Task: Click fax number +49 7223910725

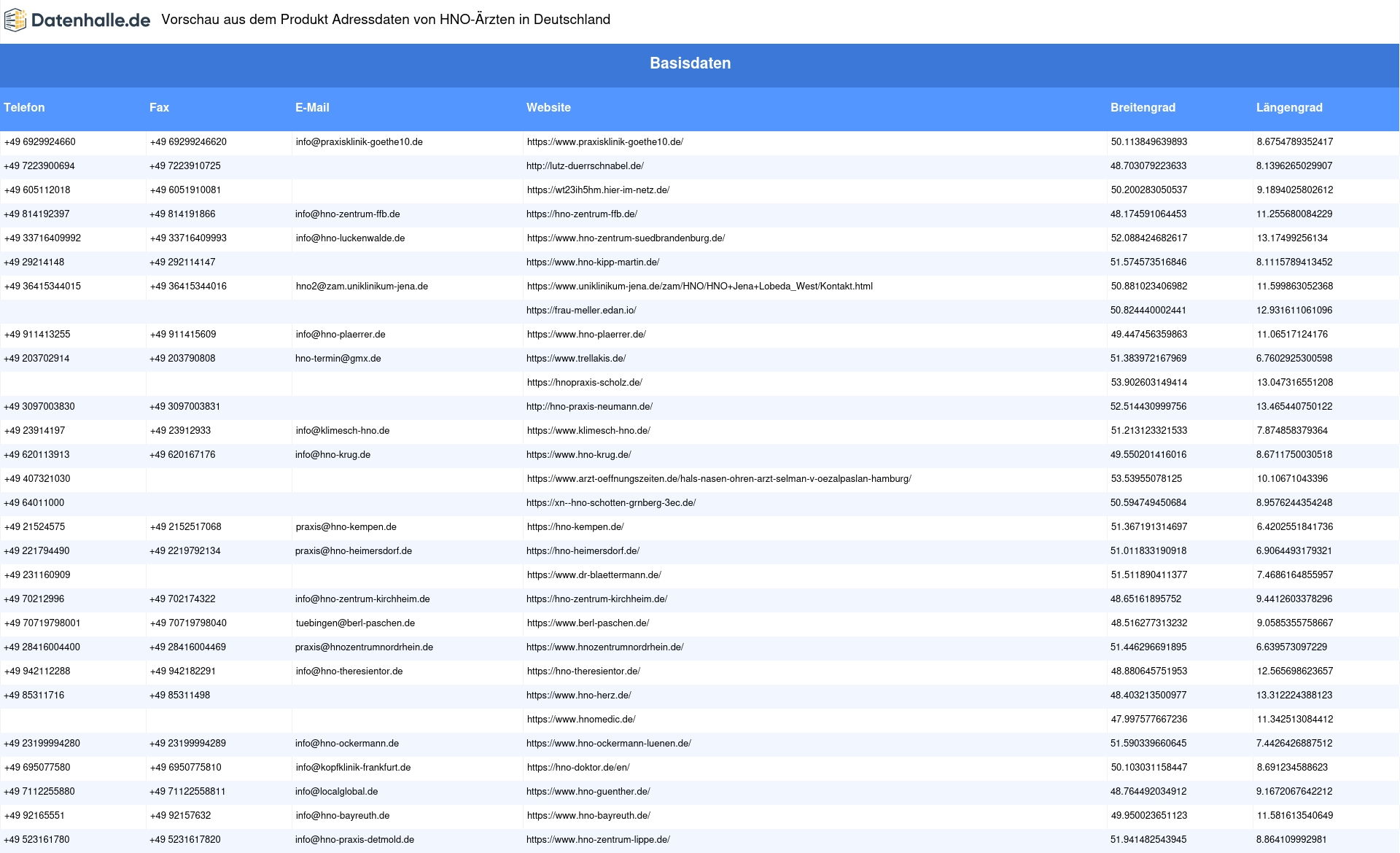Action: (x=185, y=166)
